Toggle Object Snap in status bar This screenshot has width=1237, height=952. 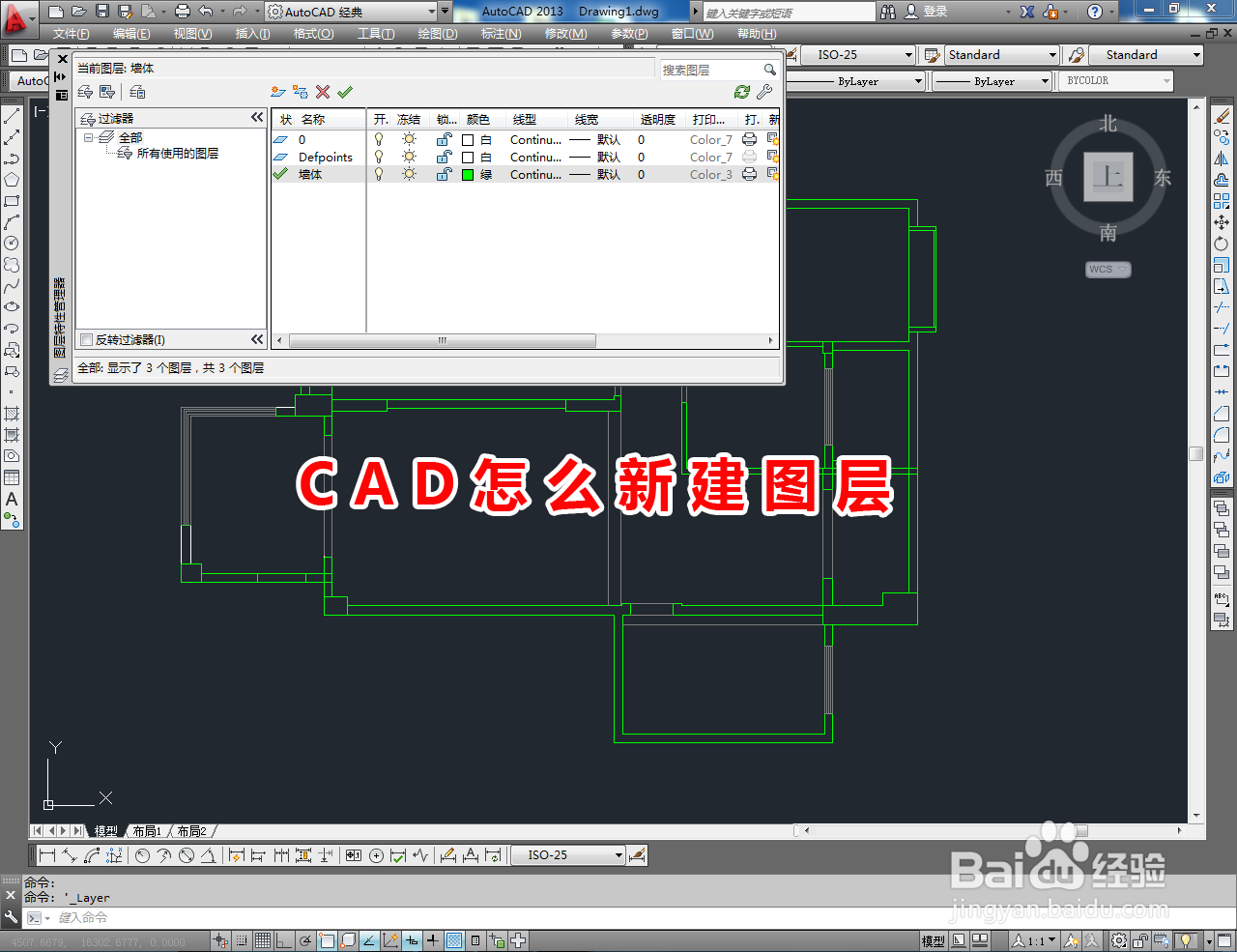pos(327,940)
